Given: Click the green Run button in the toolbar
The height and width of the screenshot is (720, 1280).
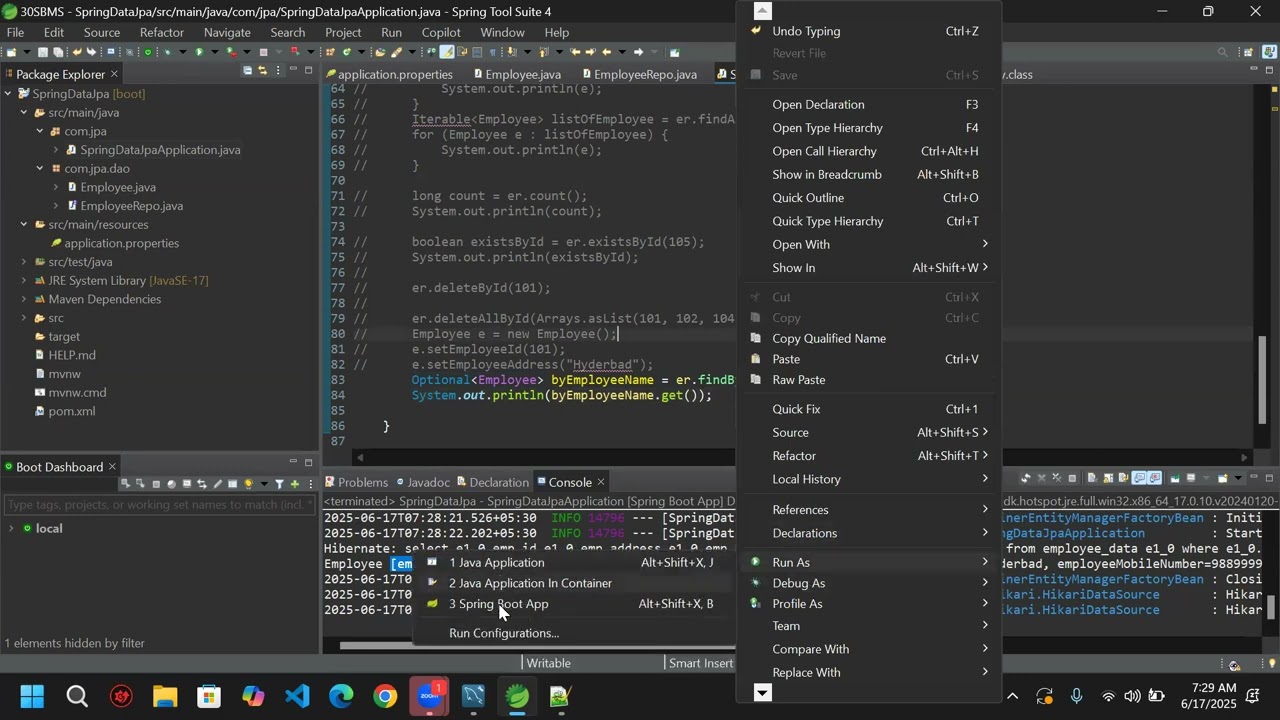Looking at the screenshot, I should pyautogui.click(x=199, y=52).
